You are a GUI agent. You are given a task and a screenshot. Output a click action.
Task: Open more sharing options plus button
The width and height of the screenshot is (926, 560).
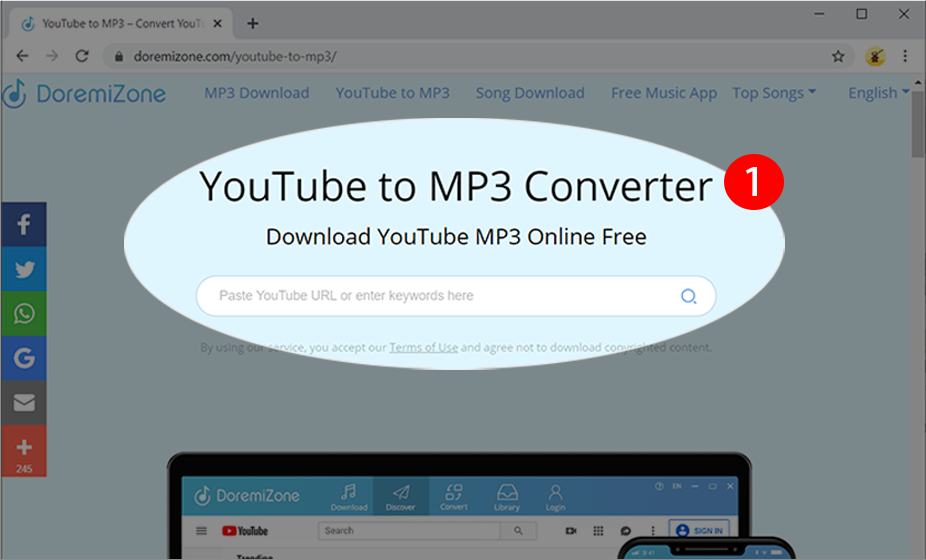click(24, 451)
